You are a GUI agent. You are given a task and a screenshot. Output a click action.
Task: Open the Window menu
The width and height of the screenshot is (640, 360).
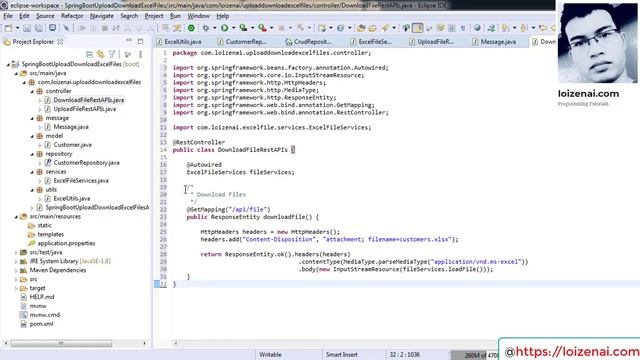[198, 16]
